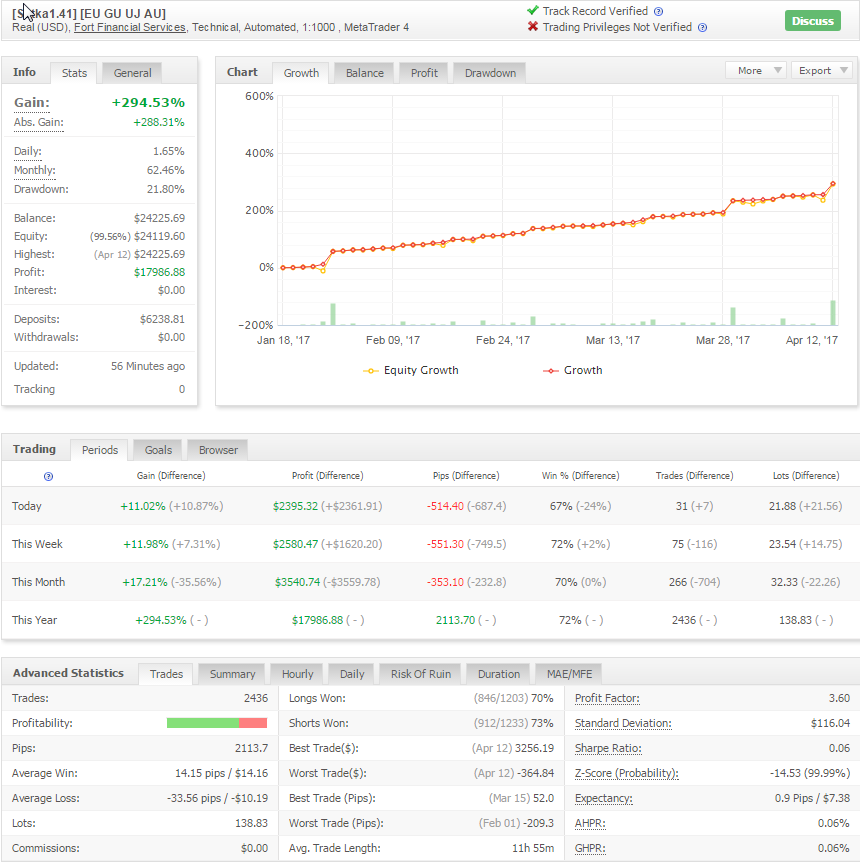Click the Abs. Gain label
The height and width of the screenshot is (862, 860).
click(x=38, y=123)
